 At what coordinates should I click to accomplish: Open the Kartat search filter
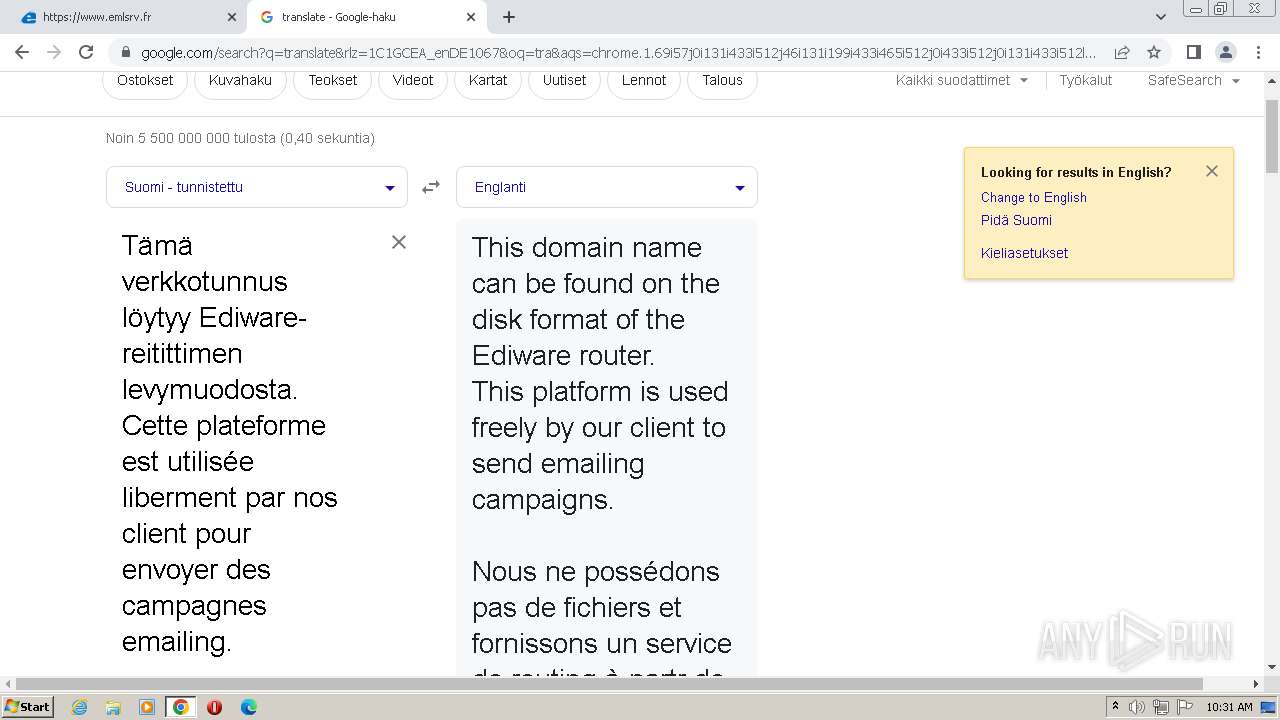pos(488,81)
